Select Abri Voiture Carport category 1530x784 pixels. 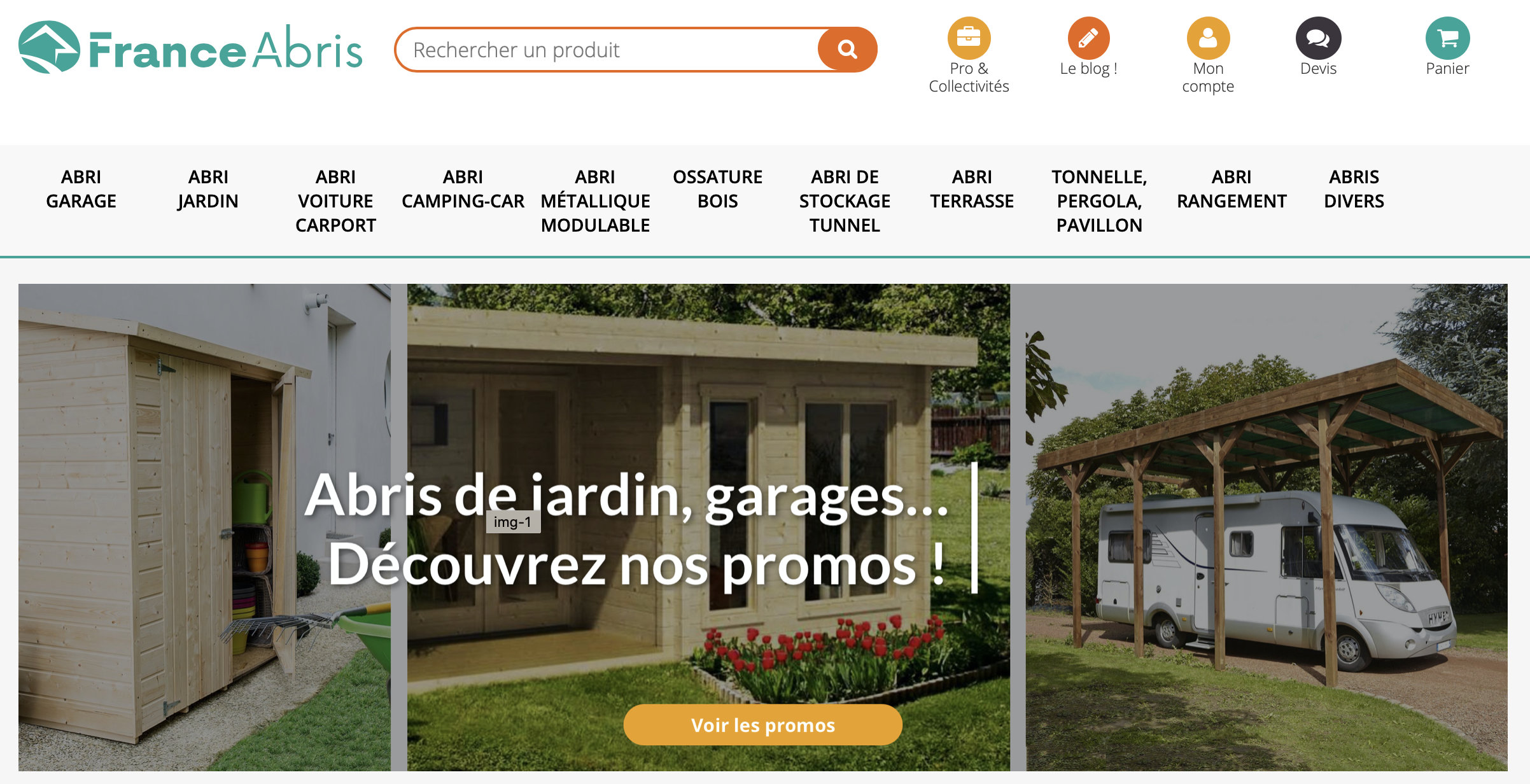pyautogui.click(x=335, y=201)
